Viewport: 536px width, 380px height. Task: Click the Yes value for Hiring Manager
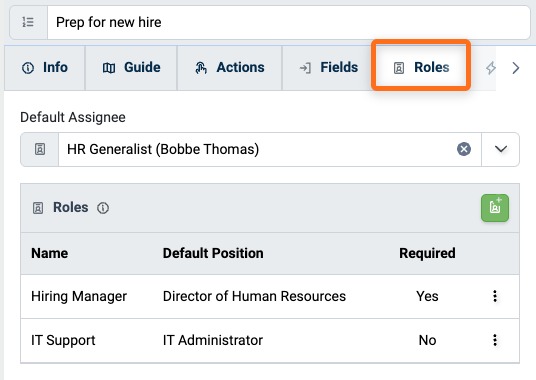(427, 296)
